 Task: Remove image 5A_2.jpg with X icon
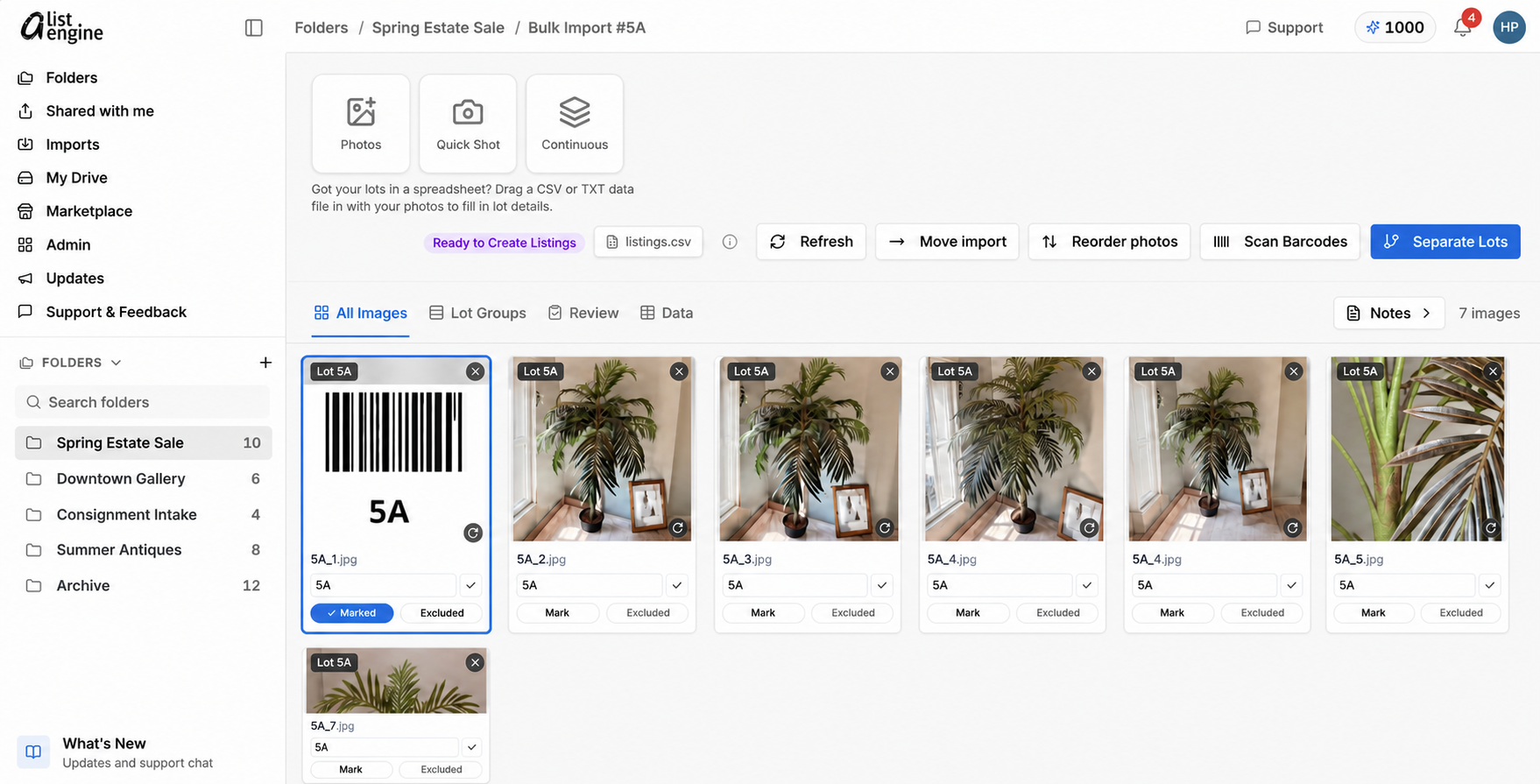pos(679,371)
